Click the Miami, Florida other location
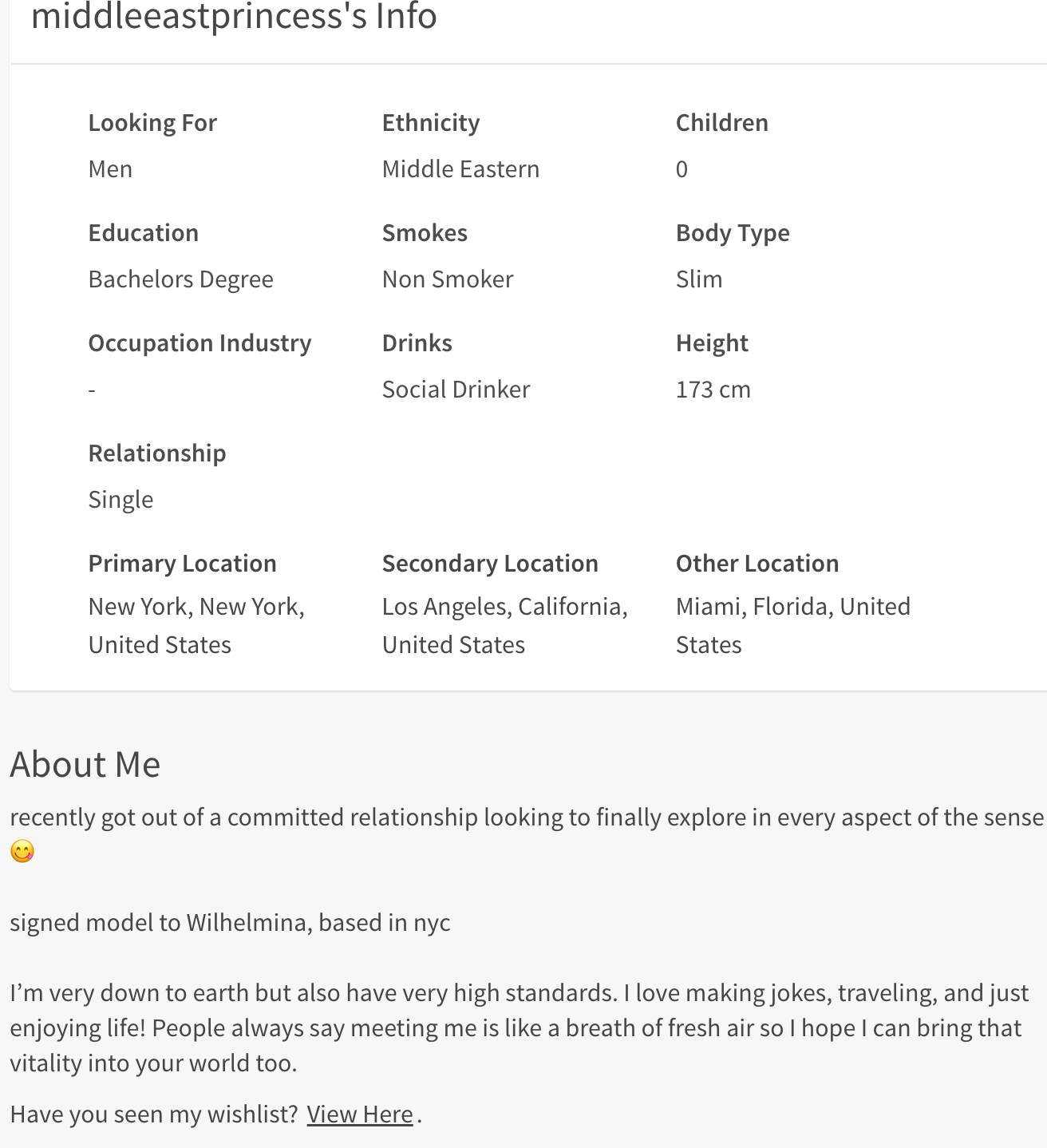 793,626
